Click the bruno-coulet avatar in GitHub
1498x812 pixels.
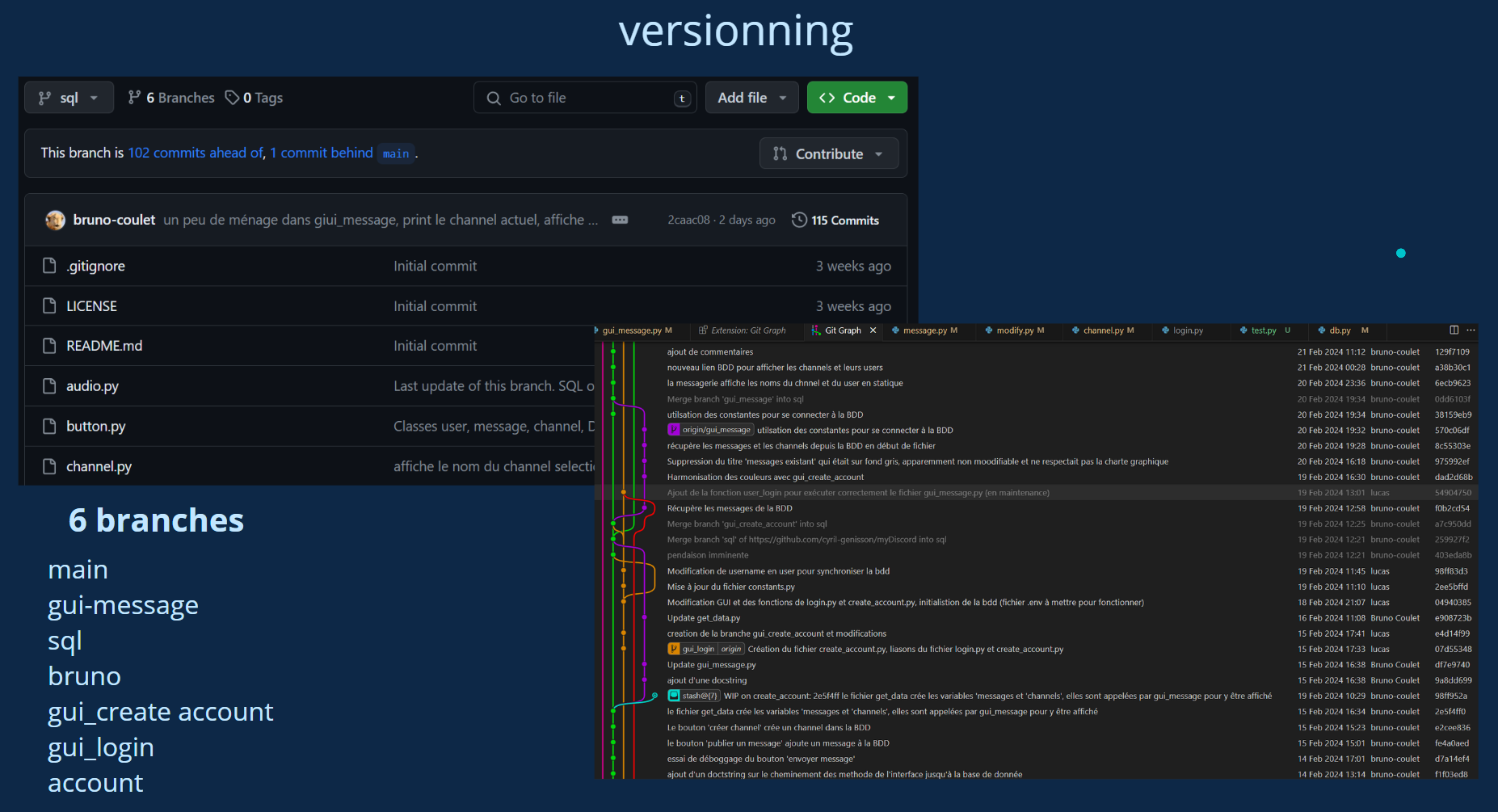[x=55, y=220]
